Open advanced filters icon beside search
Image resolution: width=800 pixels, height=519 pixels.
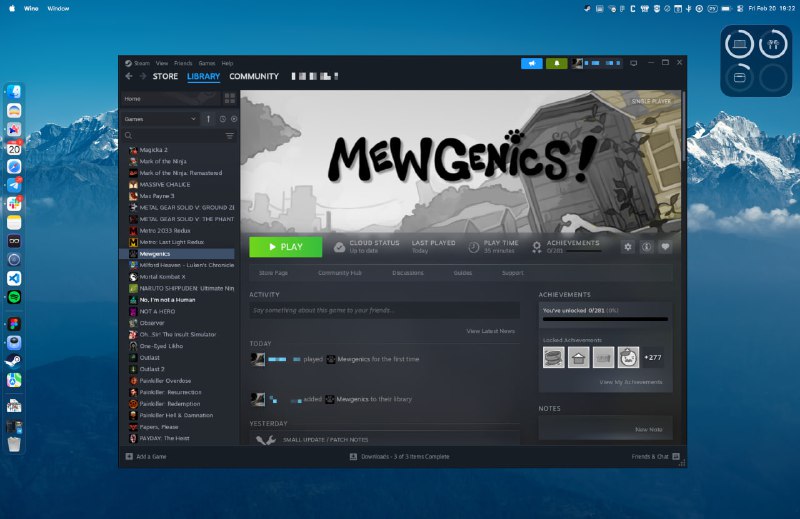coord(230,136)
